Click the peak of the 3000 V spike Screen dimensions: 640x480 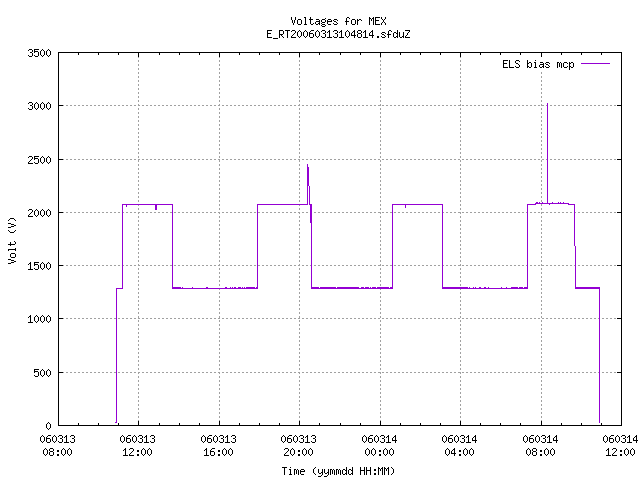[547, 104]
